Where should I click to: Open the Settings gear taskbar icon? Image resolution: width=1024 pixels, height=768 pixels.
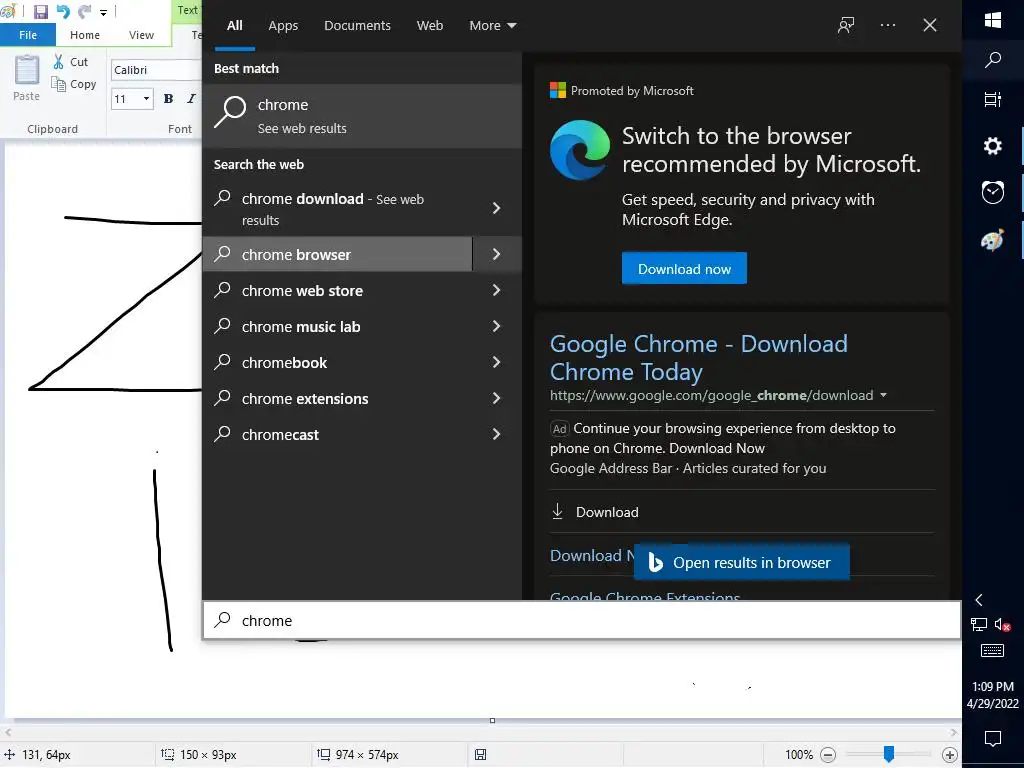pyautogui.click(x=993, y=146)
